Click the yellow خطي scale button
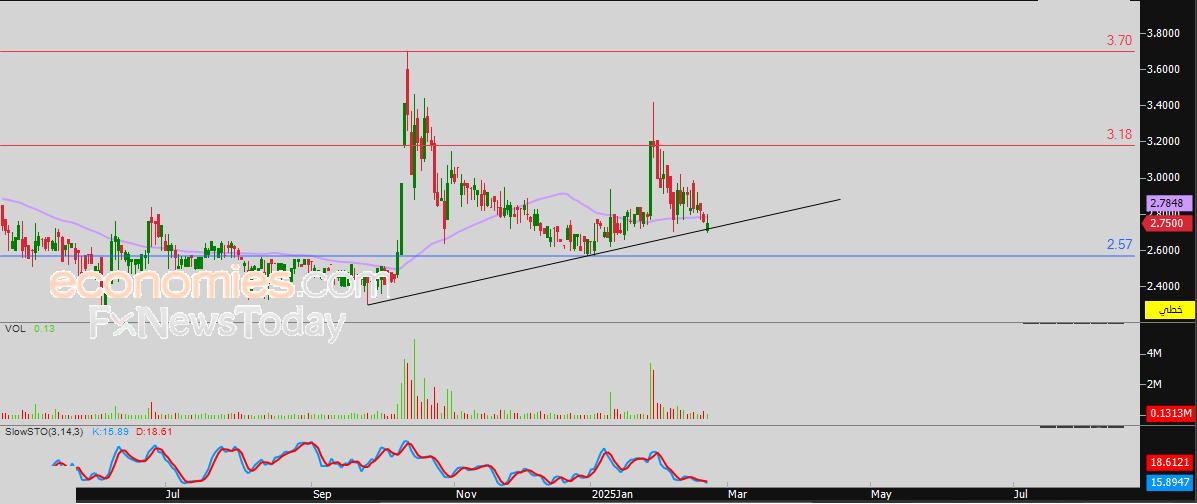 tap(1170, 310)
